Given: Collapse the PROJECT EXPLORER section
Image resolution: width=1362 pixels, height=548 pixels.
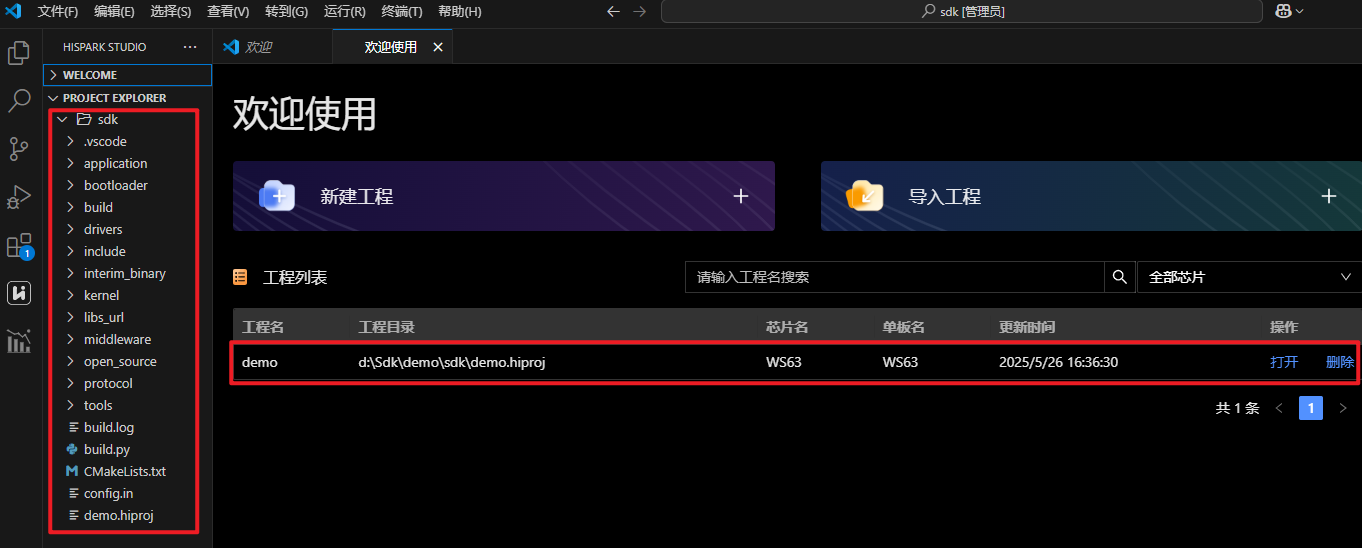Looking at the screenshot, I should pyautogui.click(x=114, y=98).
